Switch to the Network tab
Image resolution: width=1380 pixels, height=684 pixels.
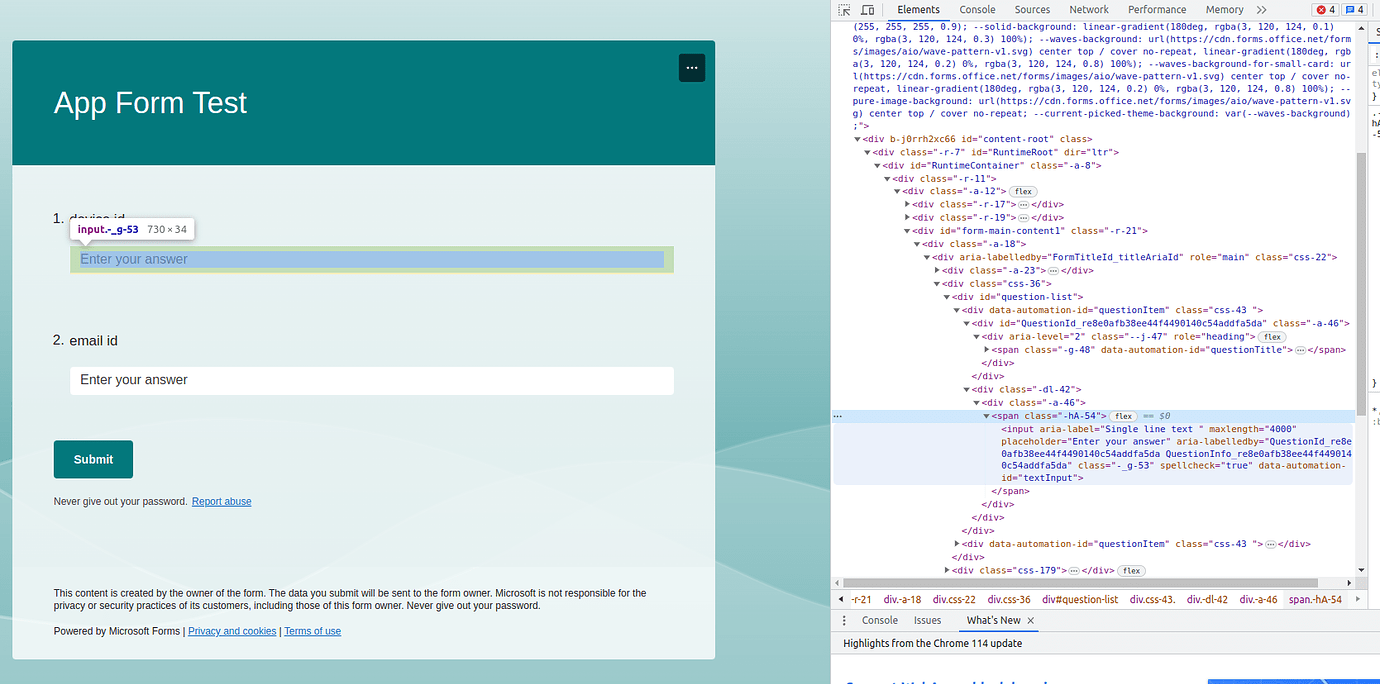click(1088, 10)
